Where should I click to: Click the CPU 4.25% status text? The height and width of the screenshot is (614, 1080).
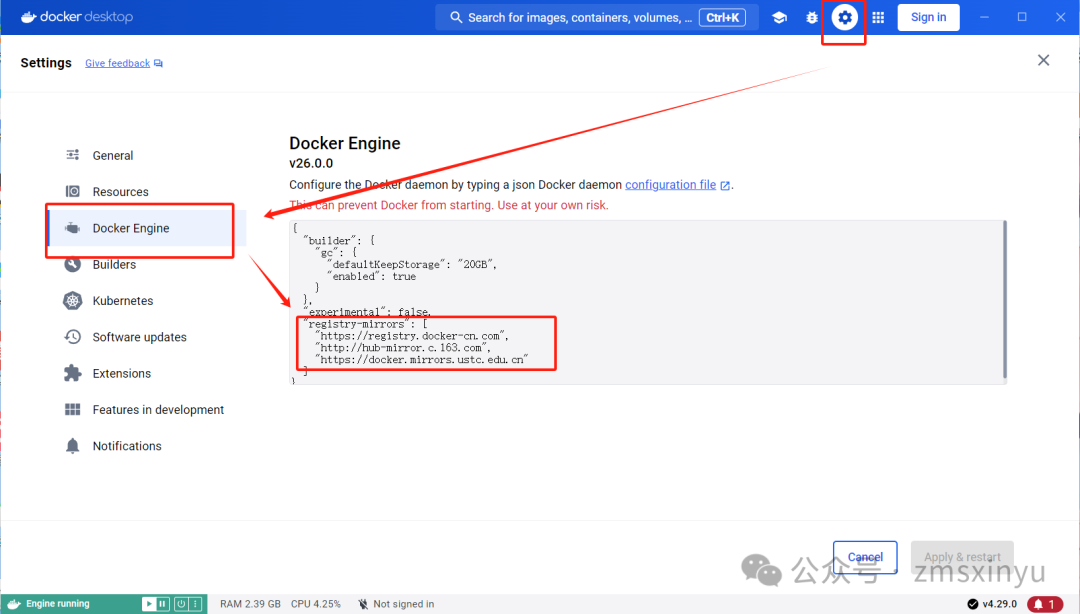pyautogui.click(x=315, y=604)
